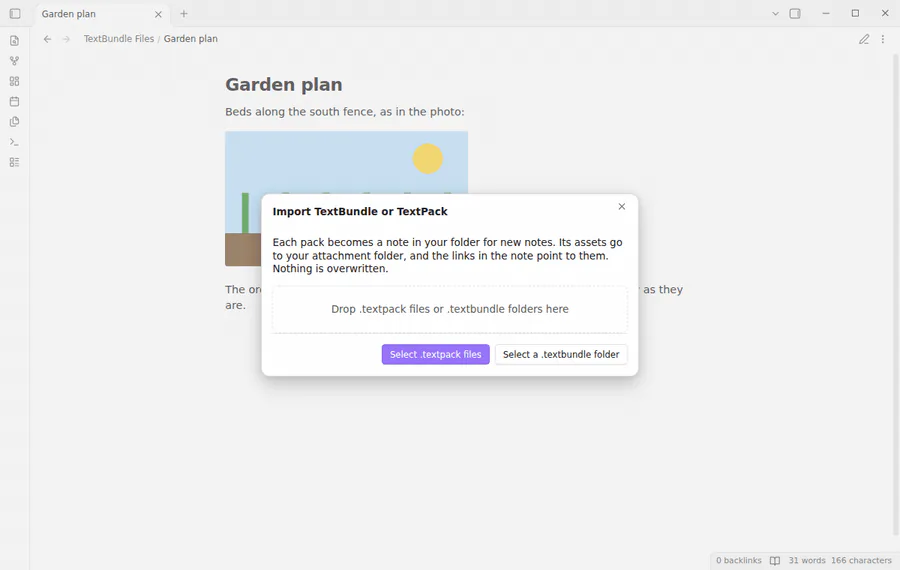Open the tab list dropdown chevron
This screenshot has height=570, width=900.
tap(775, 13)
